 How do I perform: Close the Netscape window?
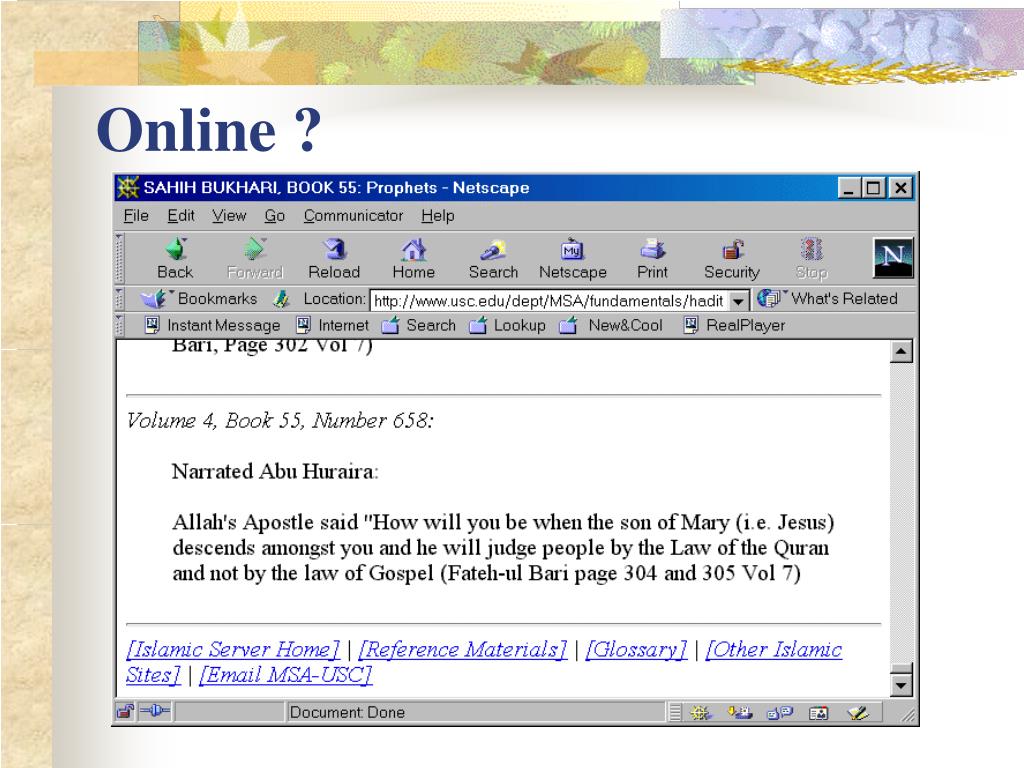900,188
